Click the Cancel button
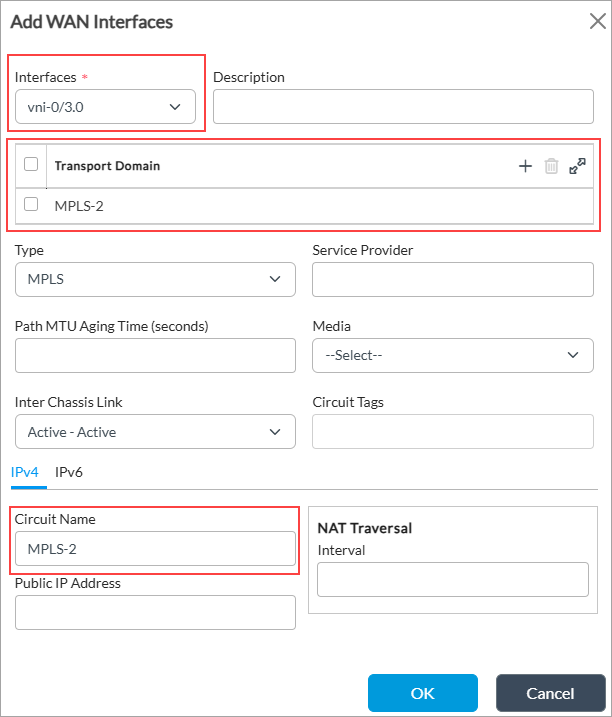This screenshot has height=717, width=612. pos(550,693)
